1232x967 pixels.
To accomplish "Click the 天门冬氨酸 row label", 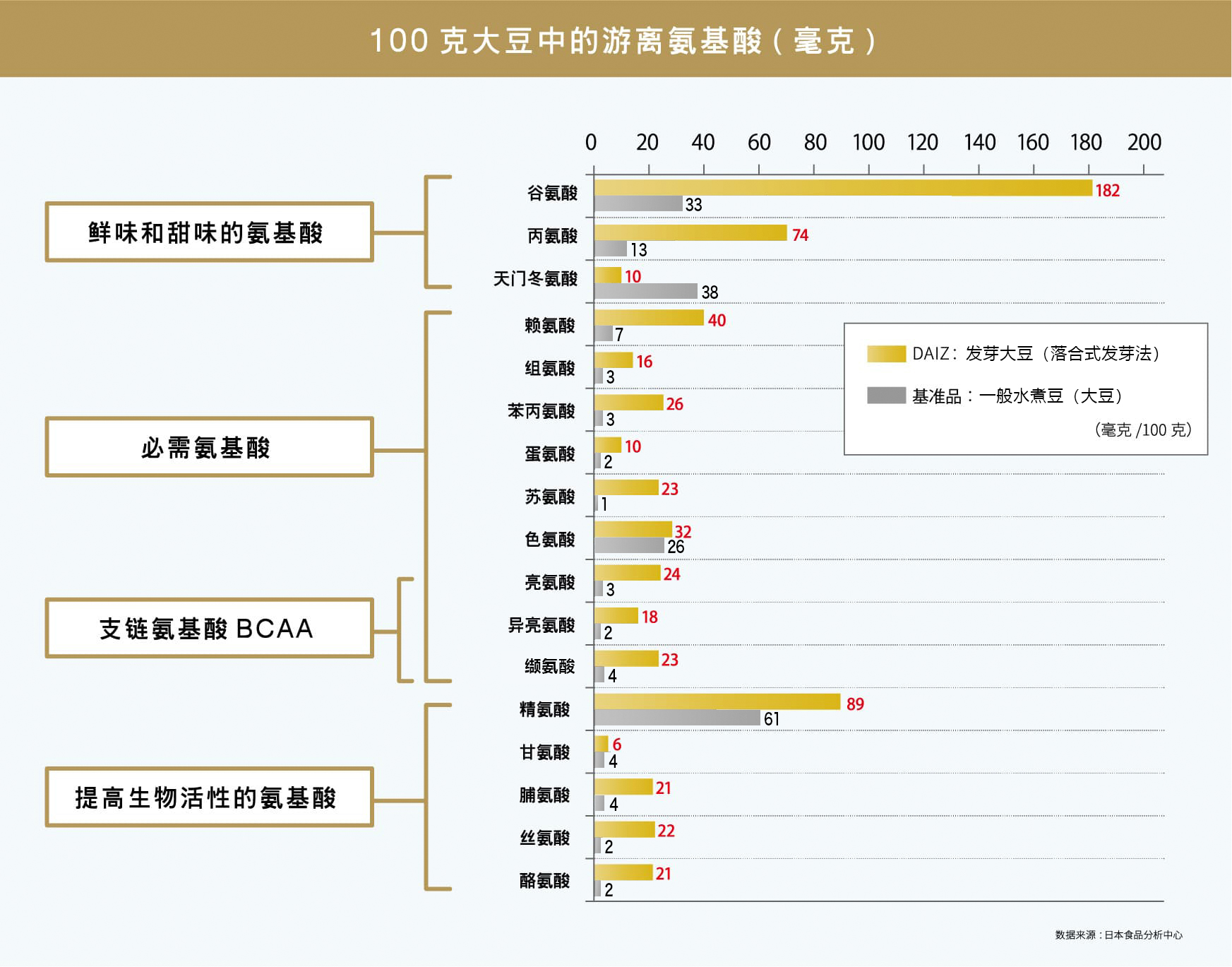I will click(x=535, y=278).
